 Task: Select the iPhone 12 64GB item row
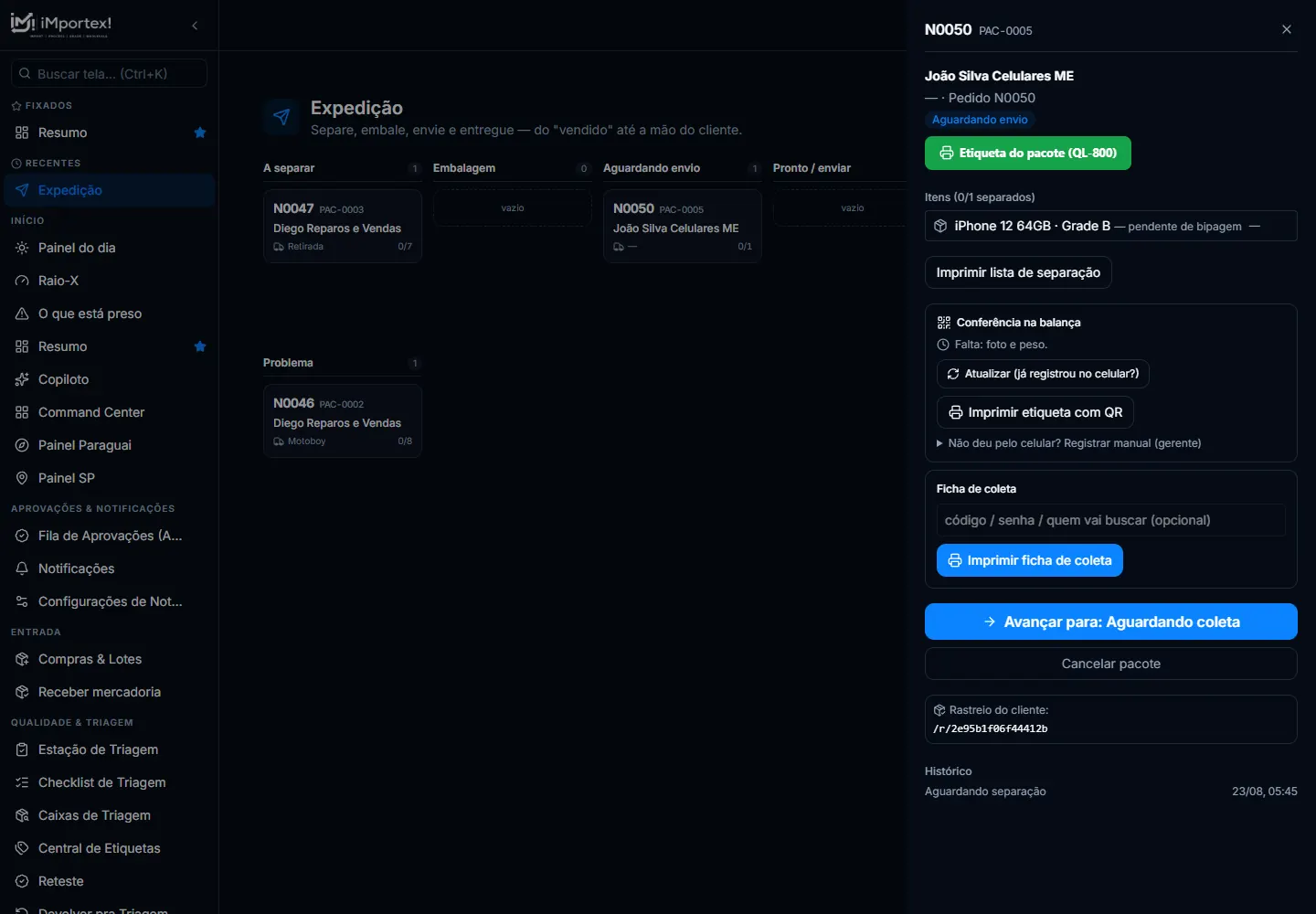pos(1111,226)
